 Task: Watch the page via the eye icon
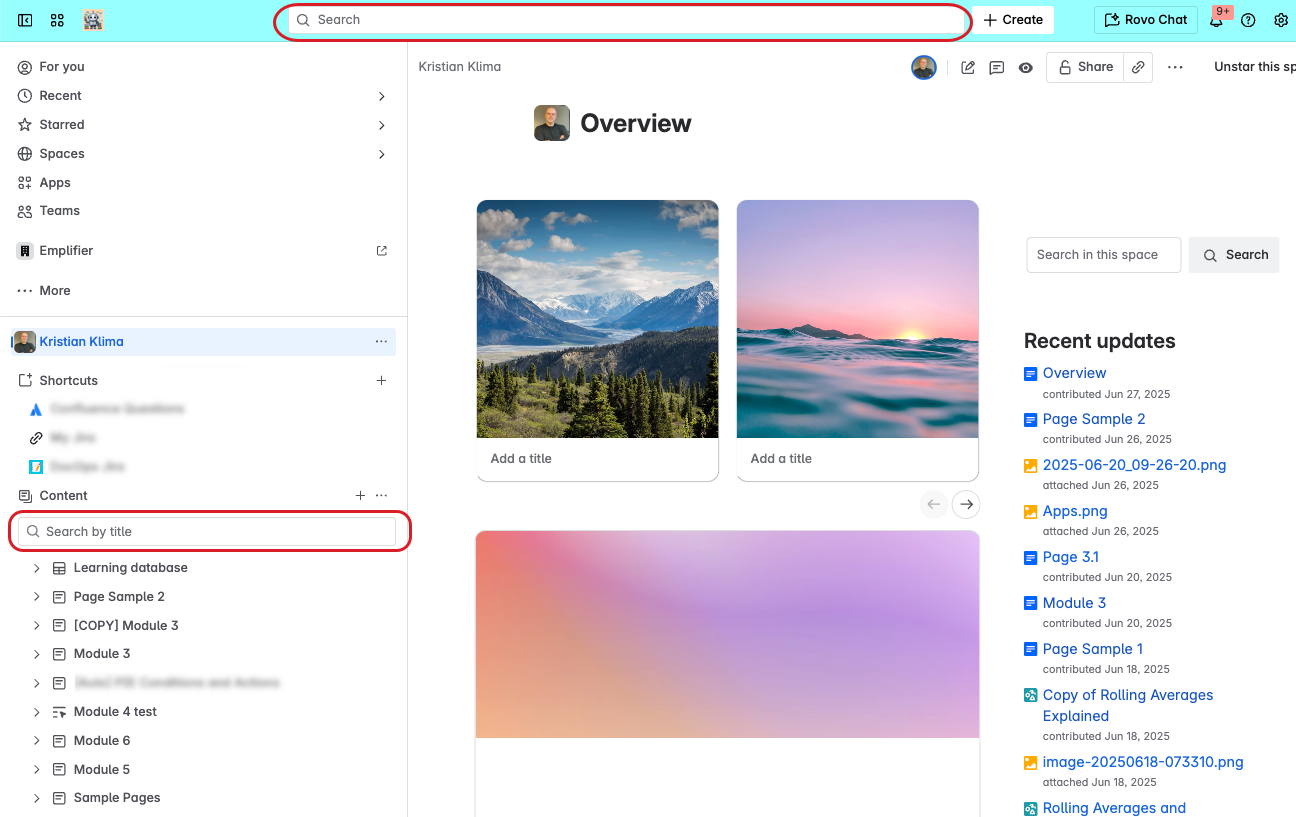1025,67
